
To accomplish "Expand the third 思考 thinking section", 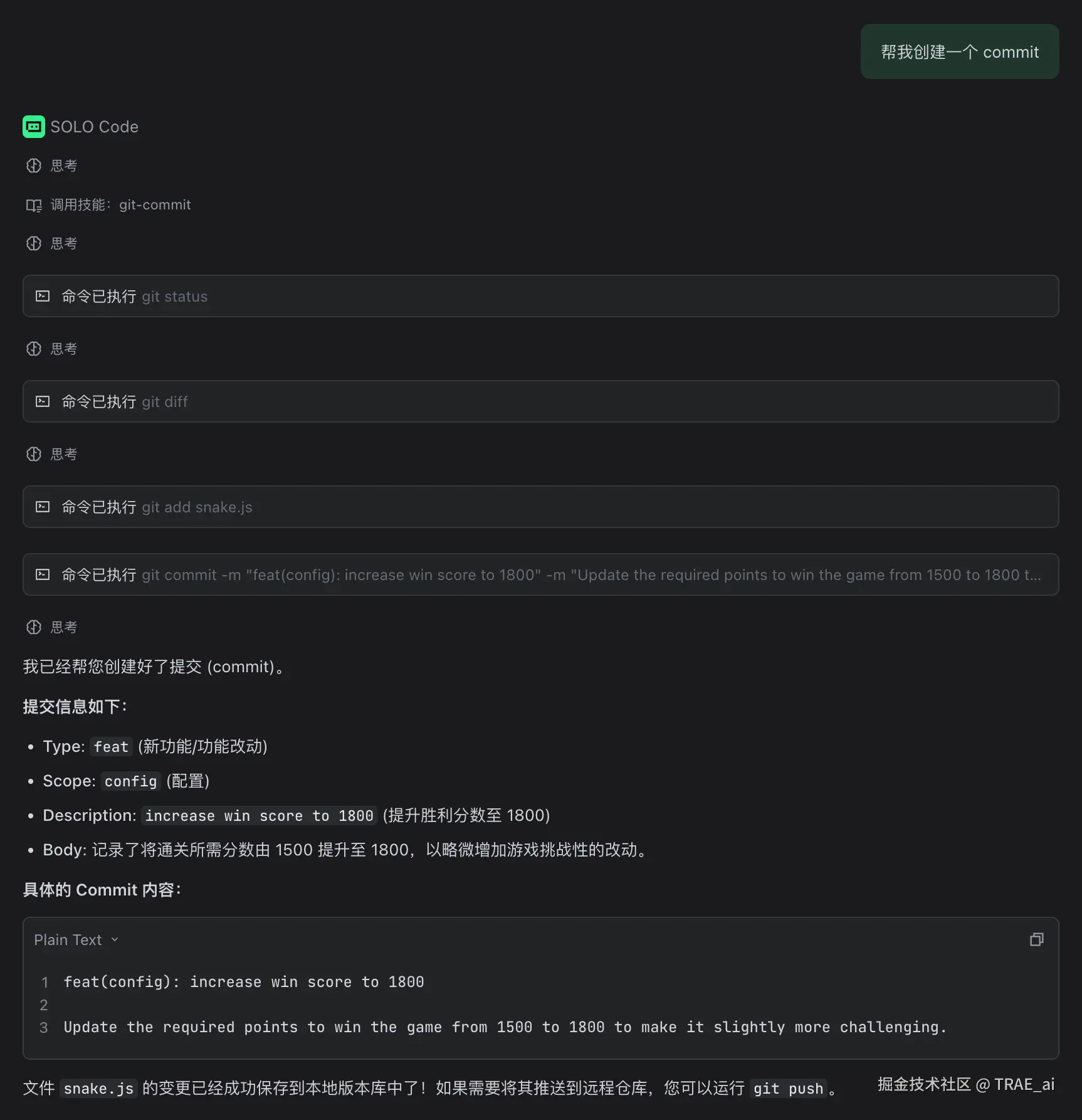I will 63,349.
